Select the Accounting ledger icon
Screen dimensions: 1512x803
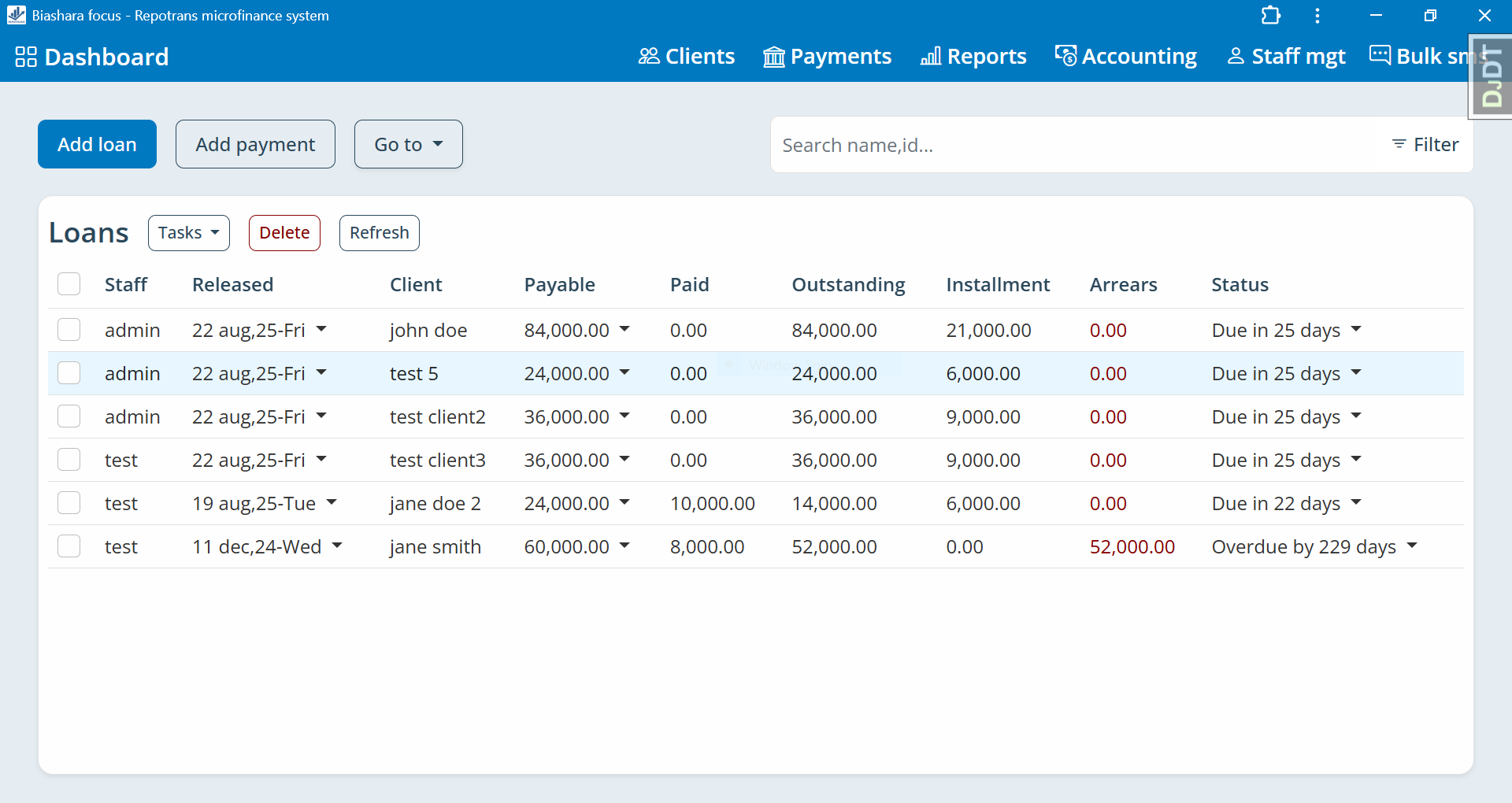tap(1065, 56)
